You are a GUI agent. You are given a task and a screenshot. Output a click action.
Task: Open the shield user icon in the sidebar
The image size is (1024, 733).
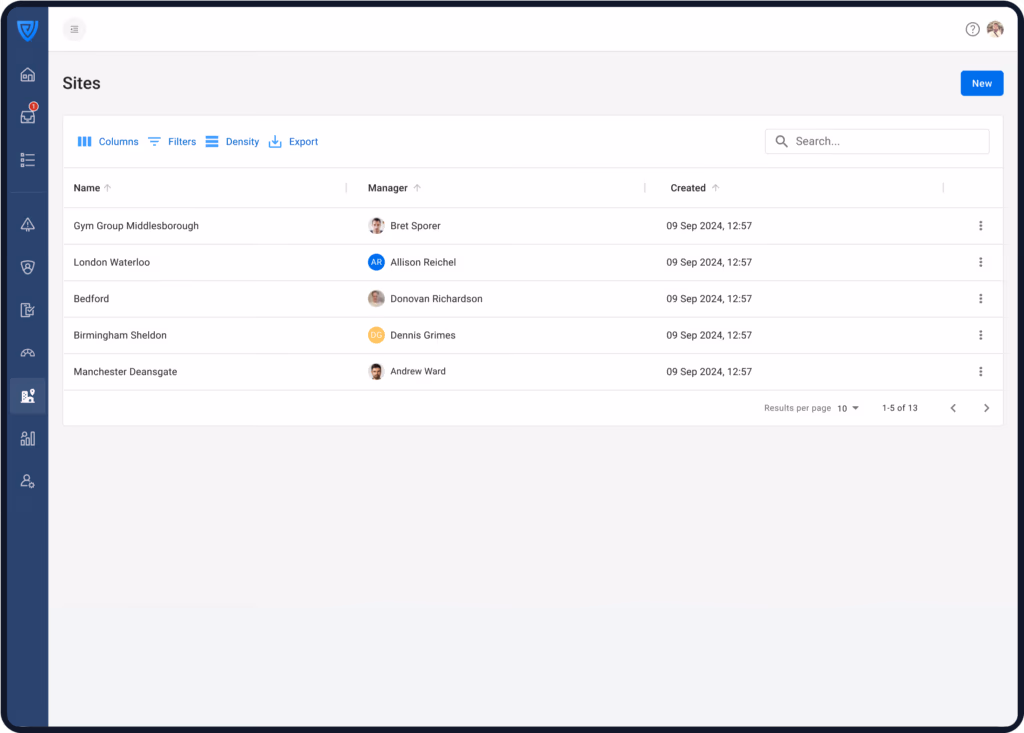pyautogui.click(x=27, y=267)
